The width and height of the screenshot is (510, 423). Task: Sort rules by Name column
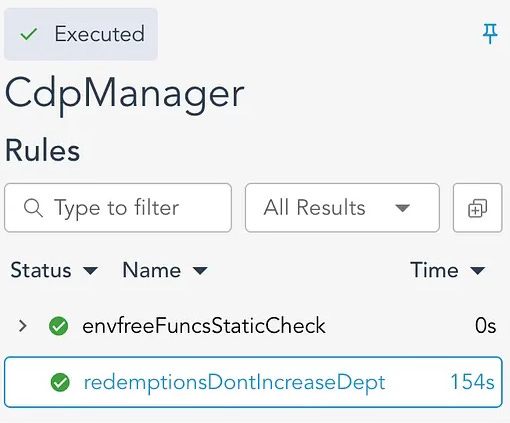[165, 270]
